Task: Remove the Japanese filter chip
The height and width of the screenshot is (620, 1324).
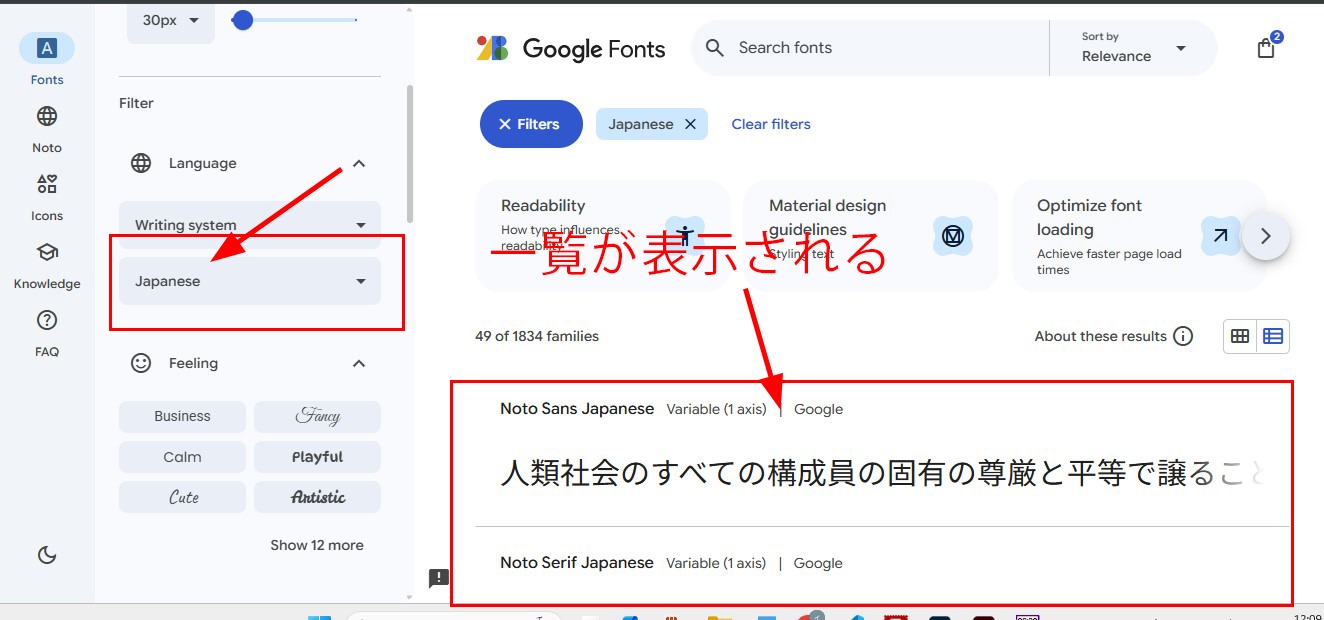Action: (690, 124)
